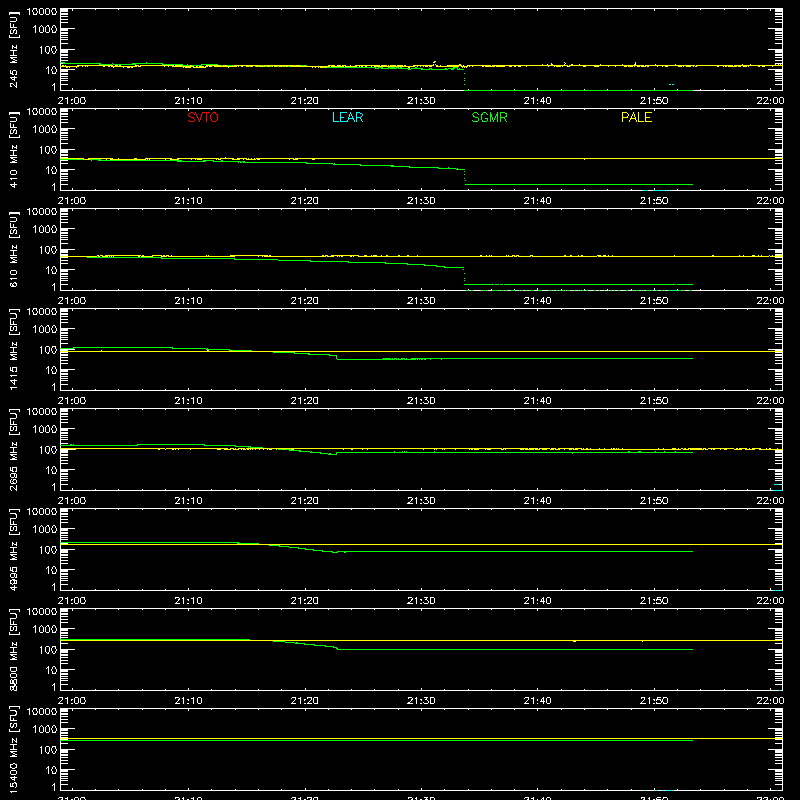Select the '8800 MHz [SFU]' axis title
This screenshot has width=800, height=800.
click(x=14, y=649)
